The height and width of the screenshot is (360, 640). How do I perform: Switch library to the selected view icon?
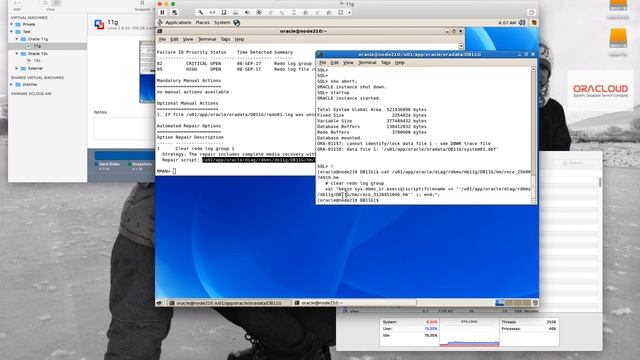pos(57,3)
